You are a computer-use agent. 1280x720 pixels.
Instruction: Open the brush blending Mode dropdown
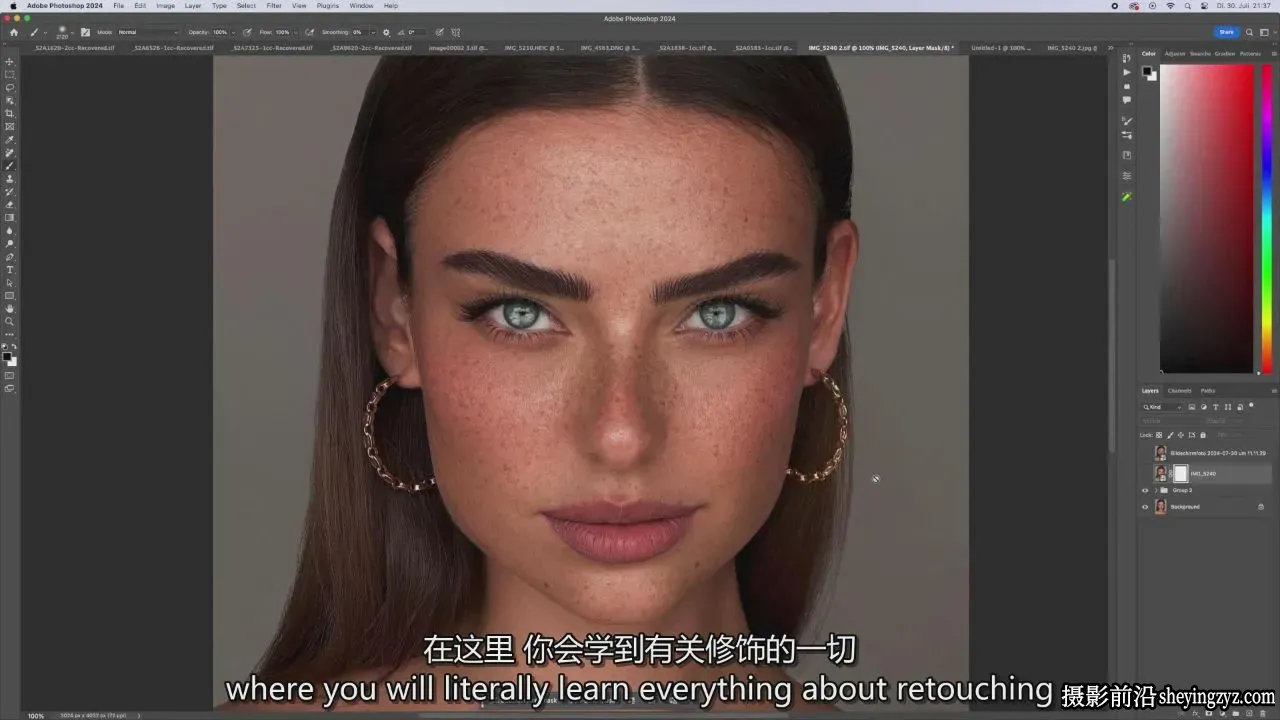(x=147, y=32)
